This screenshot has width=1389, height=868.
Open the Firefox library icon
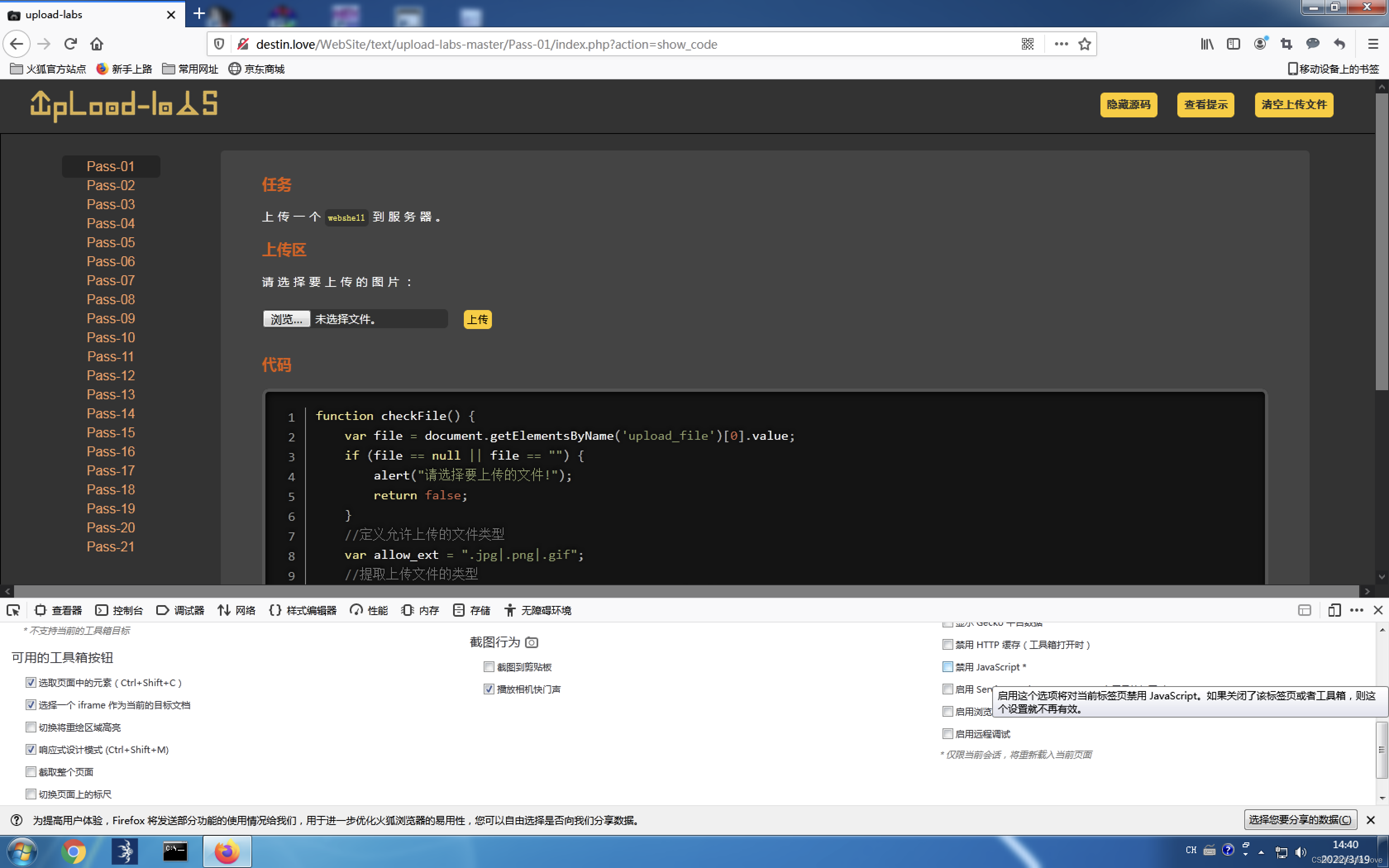click(x=1207, y=44)
